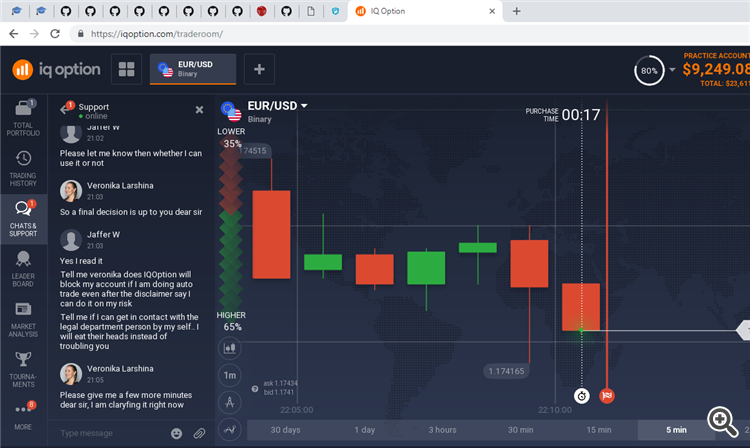This screenshot has width=750, height=448.
Task: Click the HIGHER 65% label
Action: [x=232, y=321]
